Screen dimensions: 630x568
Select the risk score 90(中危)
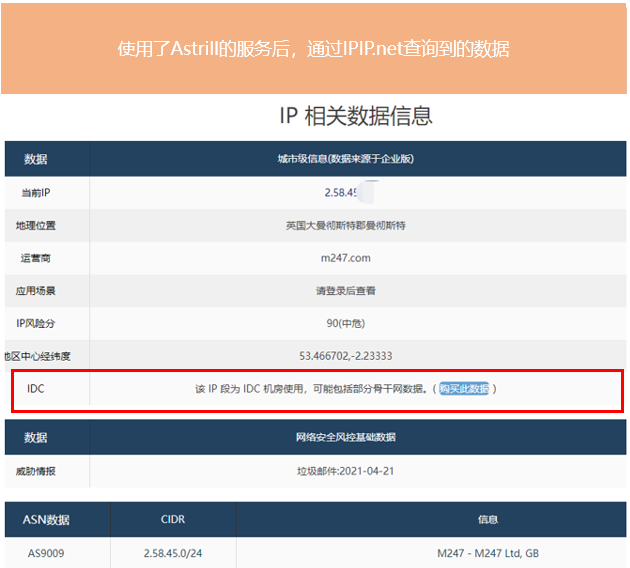[x=346, y=323]
